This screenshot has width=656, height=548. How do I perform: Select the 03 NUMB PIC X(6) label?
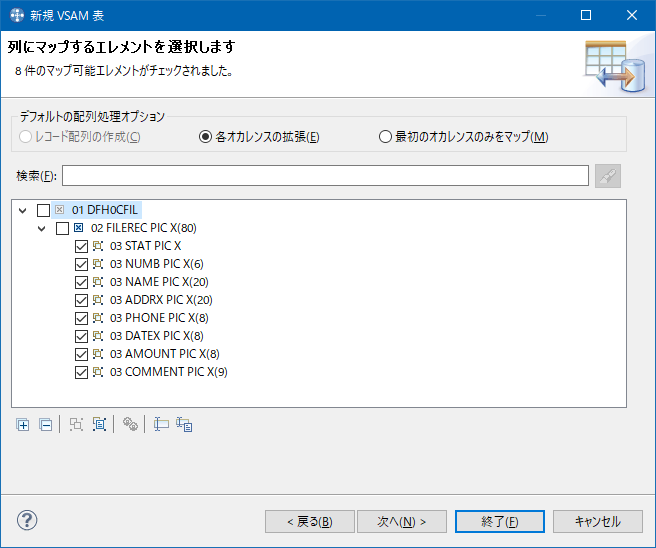tap(156, 264)
